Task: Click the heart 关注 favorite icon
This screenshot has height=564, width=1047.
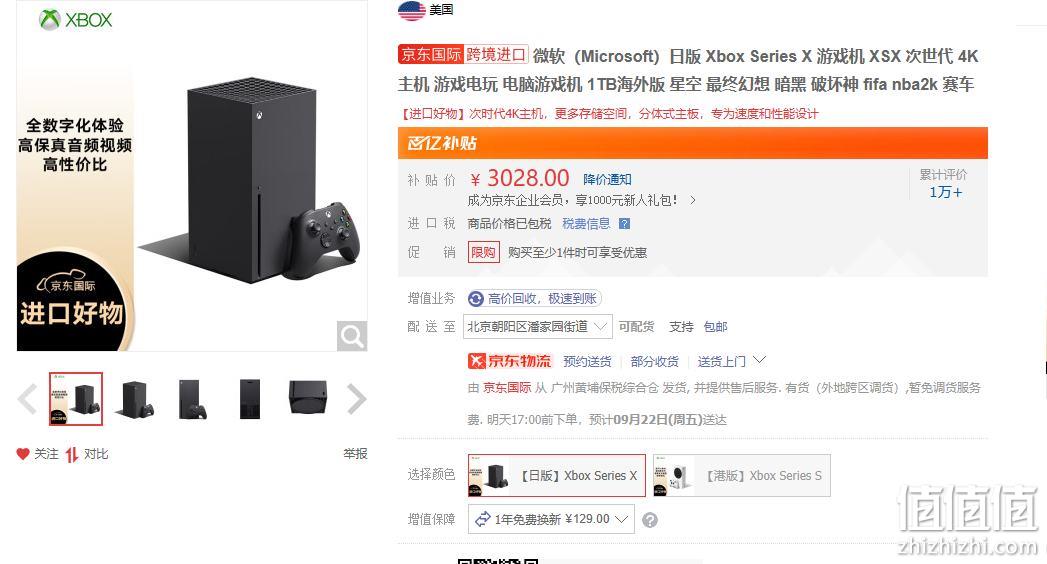Action: click(x=23, y=454)
